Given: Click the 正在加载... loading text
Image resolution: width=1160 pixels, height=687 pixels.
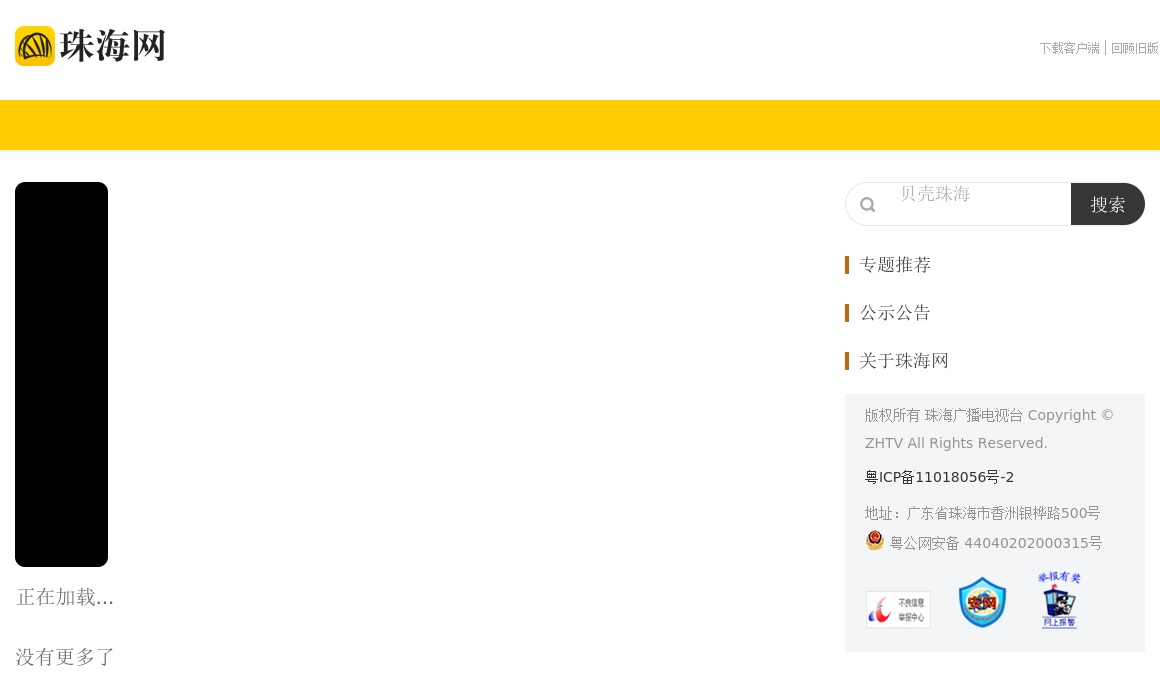Looking at the screenshot, I should (65, 597).
